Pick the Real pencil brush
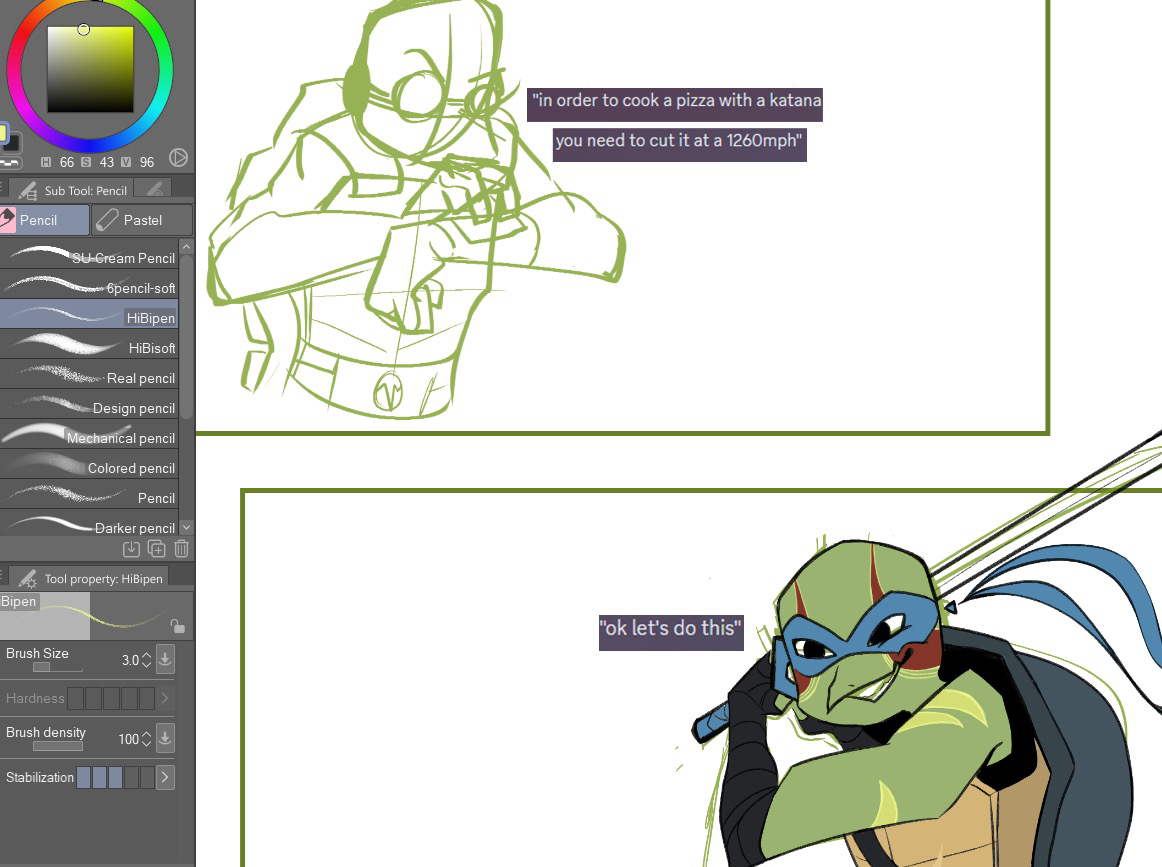This screenshot has height=867, width=1162. tap(89, 374)
